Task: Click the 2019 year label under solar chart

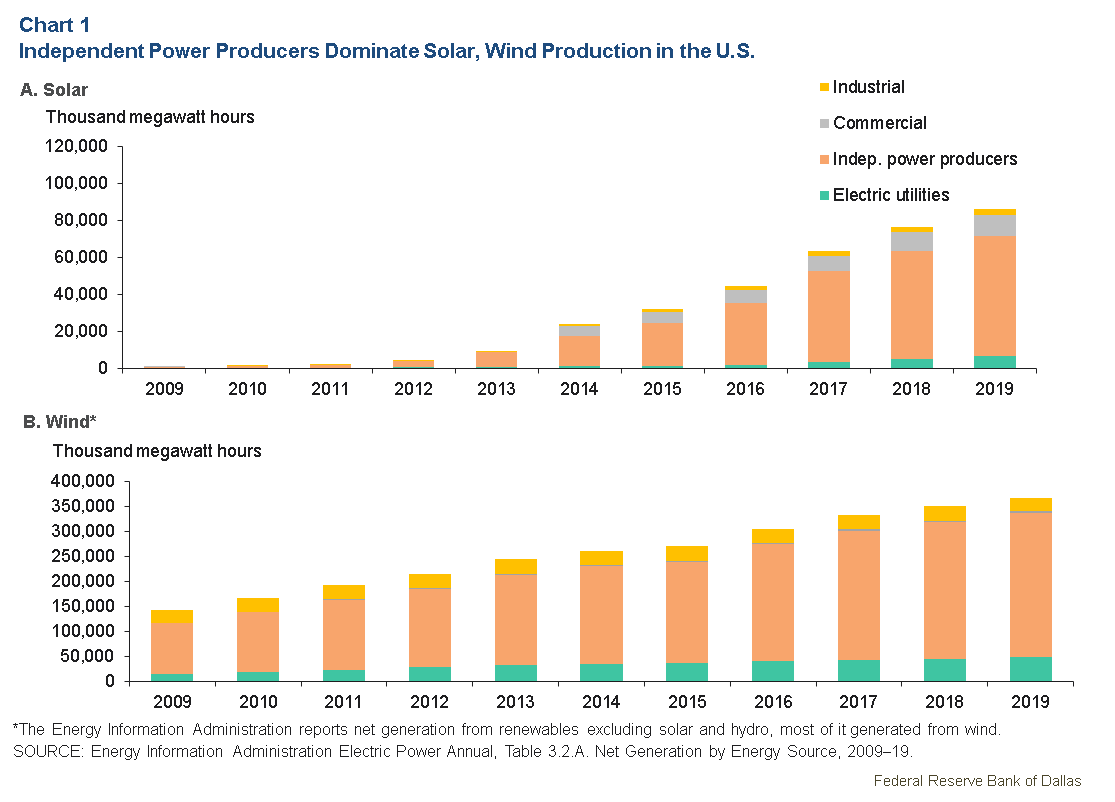Action: click(994, 389)
